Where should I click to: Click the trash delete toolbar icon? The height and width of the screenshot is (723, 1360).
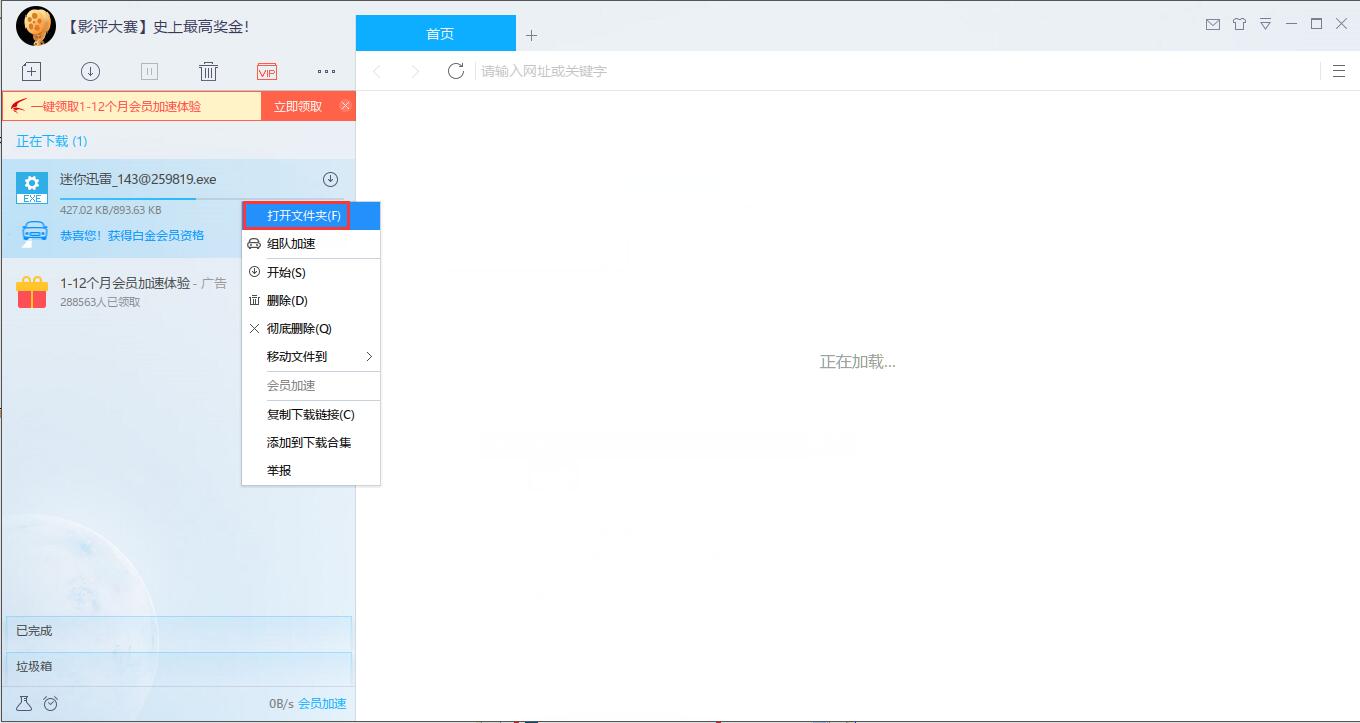pos(208,71)
